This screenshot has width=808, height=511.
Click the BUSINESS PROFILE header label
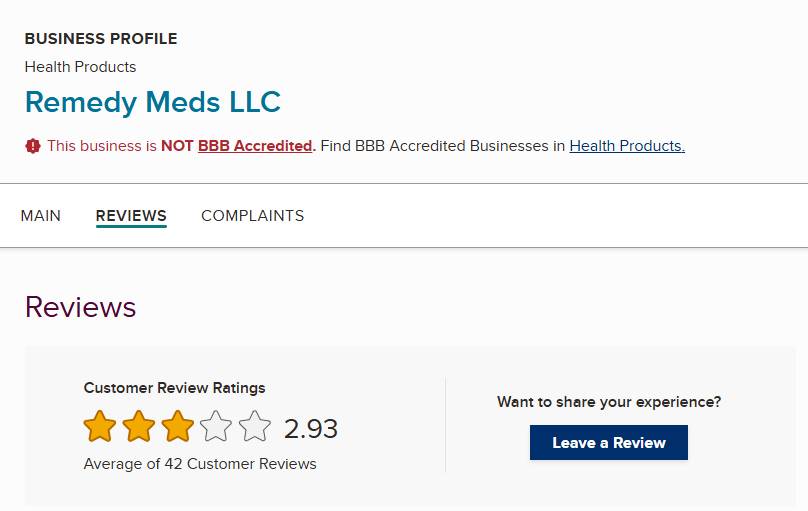[101, 39]
